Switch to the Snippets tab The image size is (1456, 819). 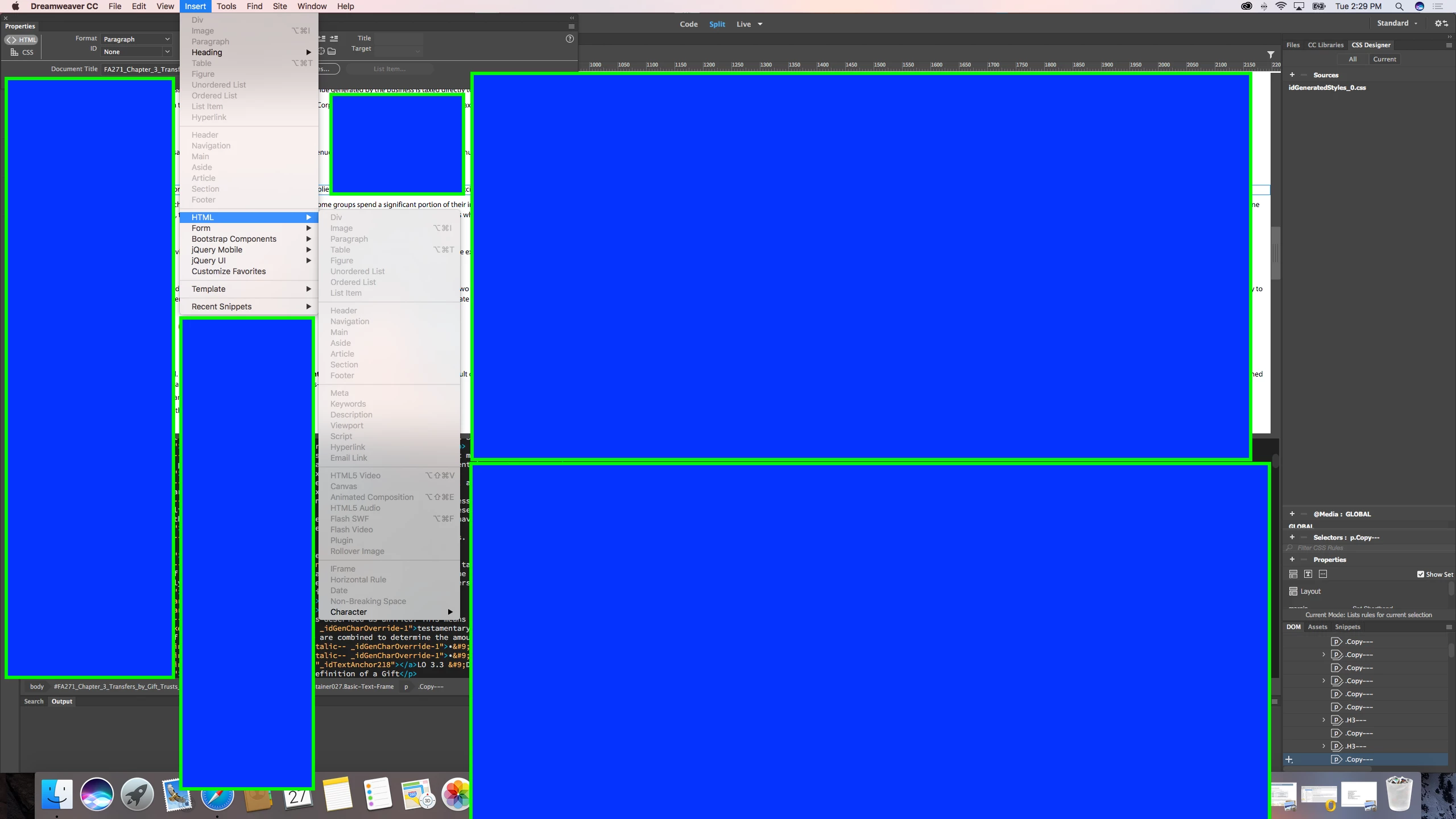tap(1347, 627)
